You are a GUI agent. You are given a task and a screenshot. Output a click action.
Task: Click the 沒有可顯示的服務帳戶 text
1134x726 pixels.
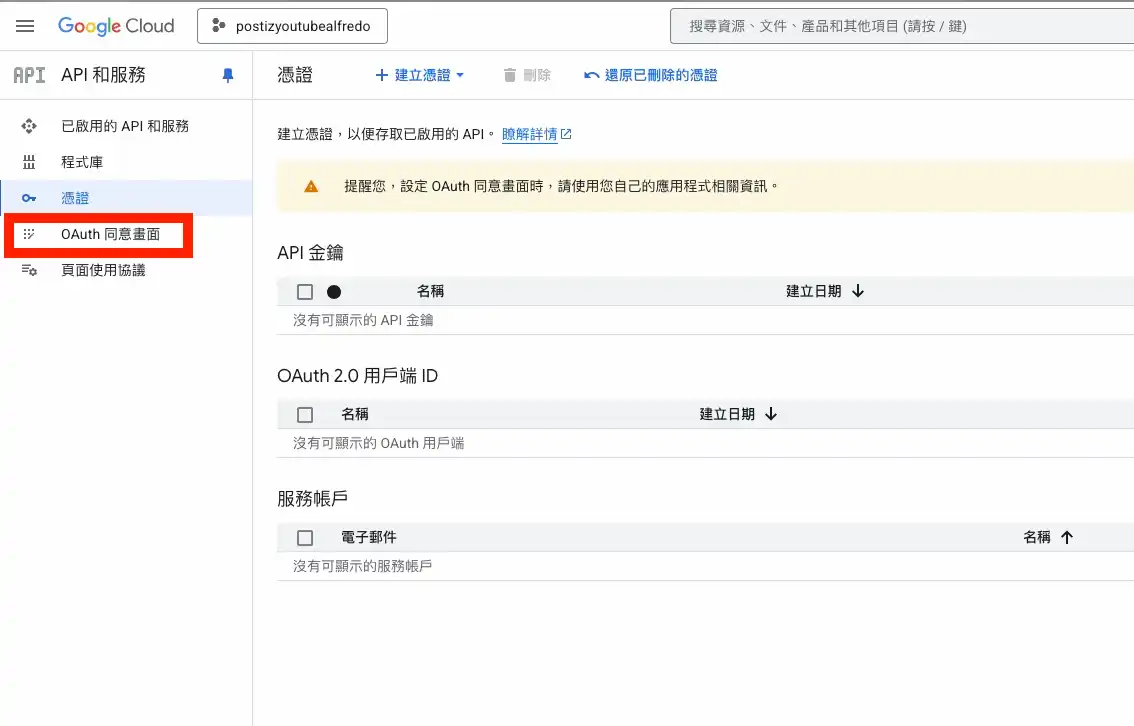[362, 566]
